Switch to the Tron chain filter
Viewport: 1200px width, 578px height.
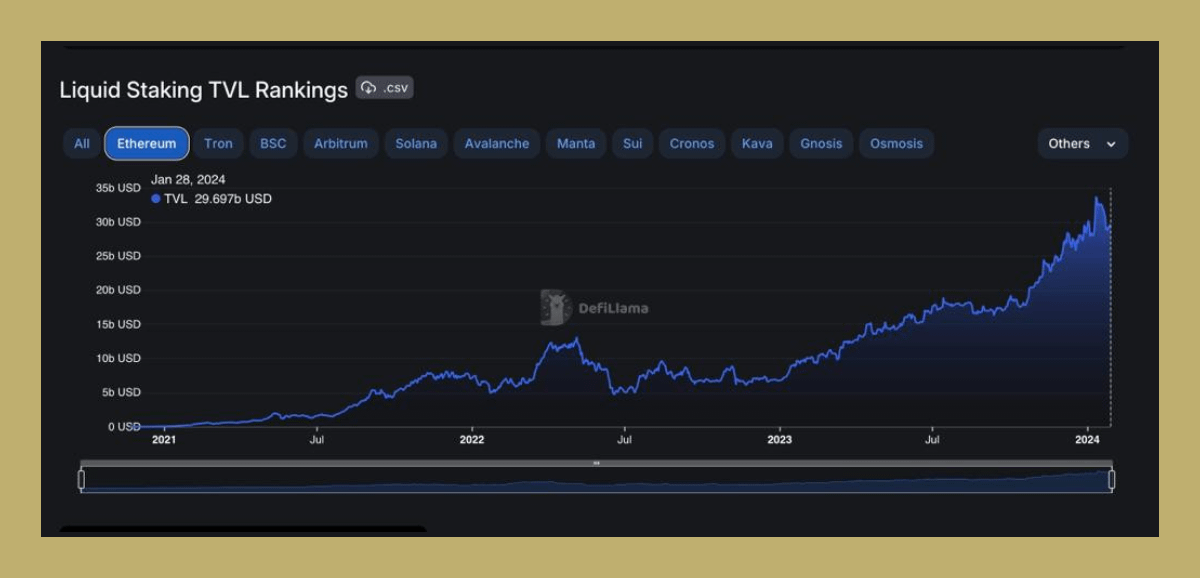(218, 144)
